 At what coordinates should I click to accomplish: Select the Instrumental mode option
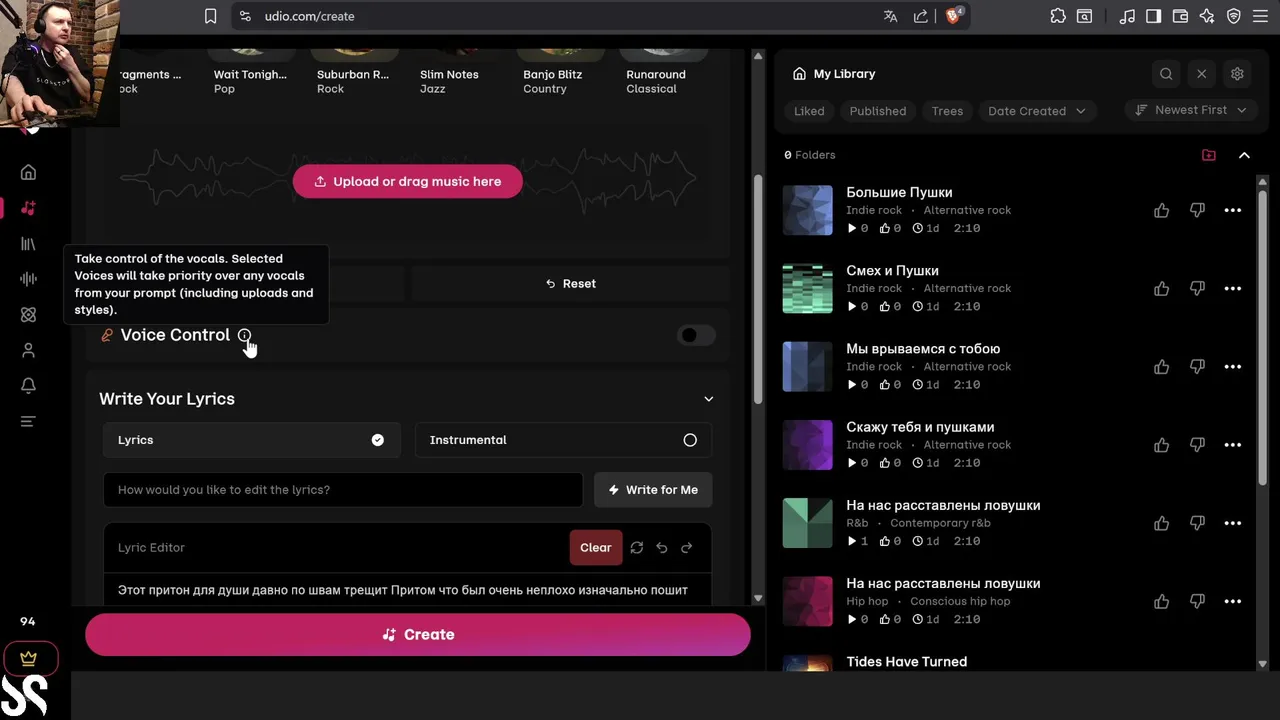click(x=564, y=440)
